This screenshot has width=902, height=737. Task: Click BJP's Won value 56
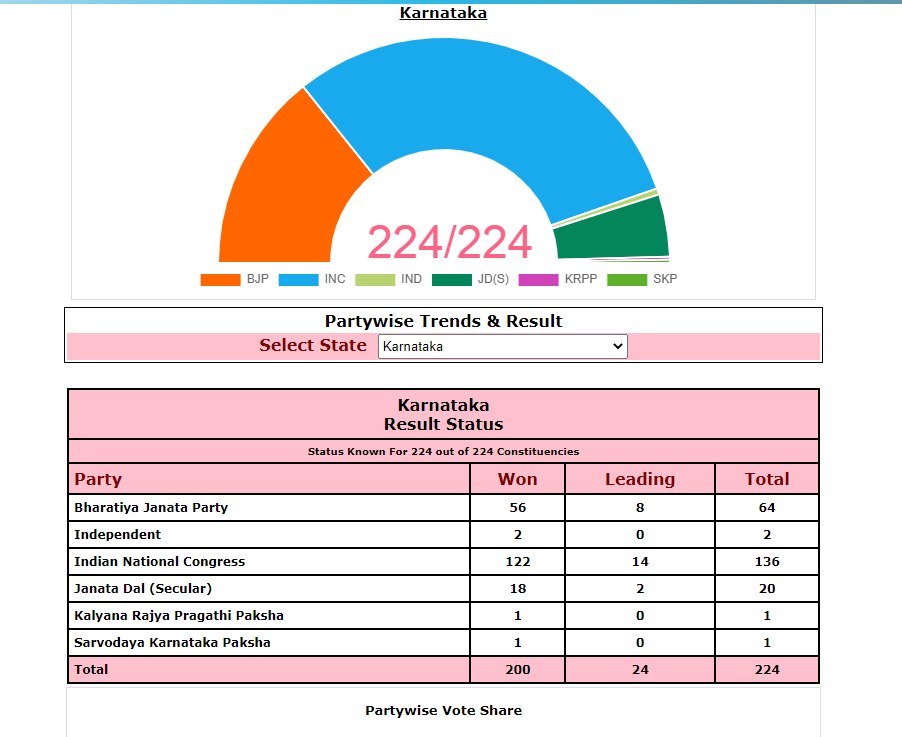(x=518, y=507)
